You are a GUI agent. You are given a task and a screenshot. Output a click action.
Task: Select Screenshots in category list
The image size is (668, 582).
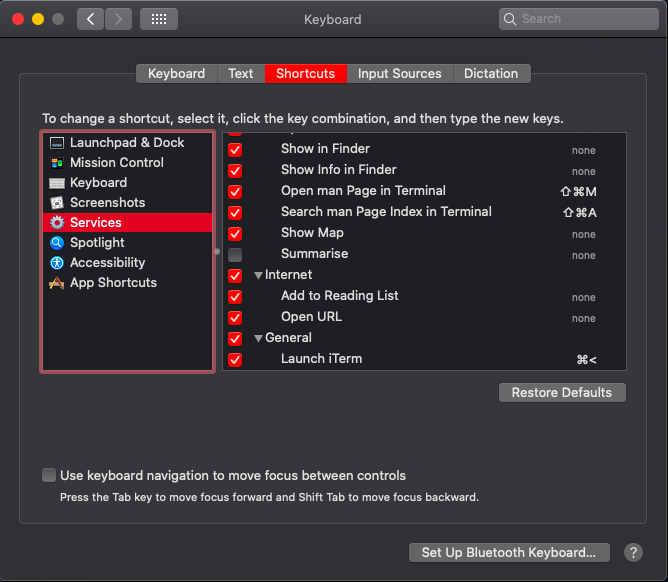click(x=127, y=203)
